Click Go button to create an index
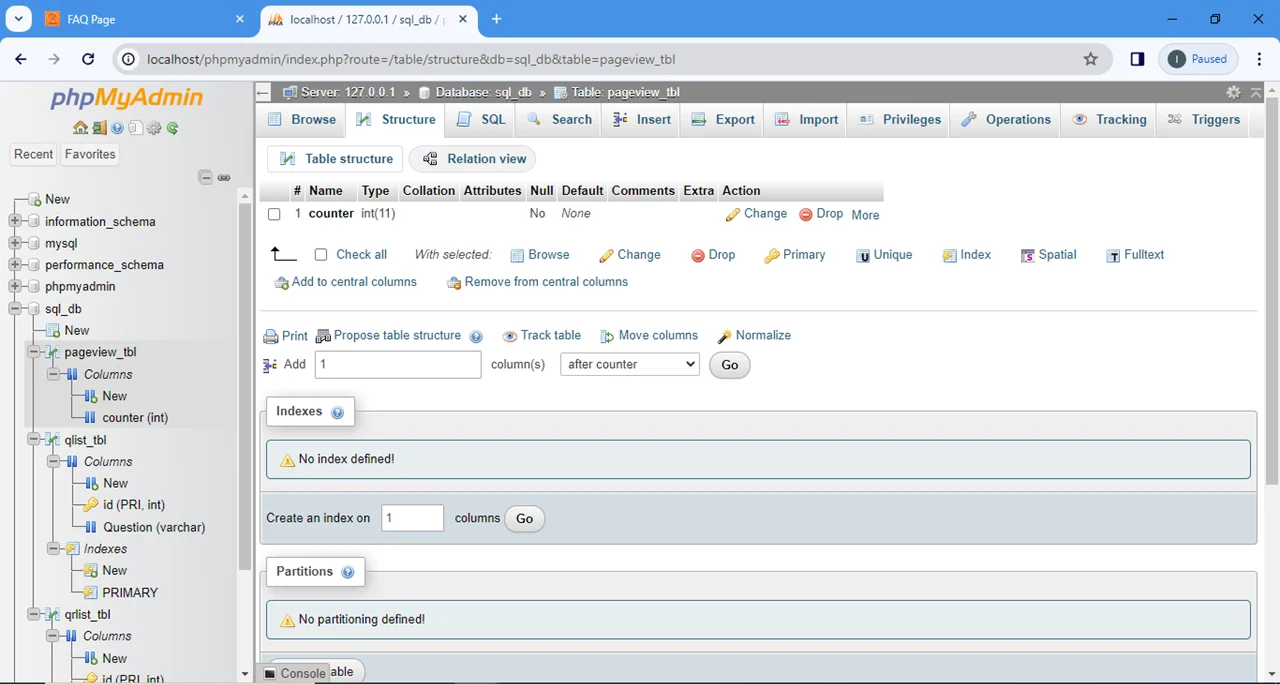1280x684 pixels. [524, 518]
